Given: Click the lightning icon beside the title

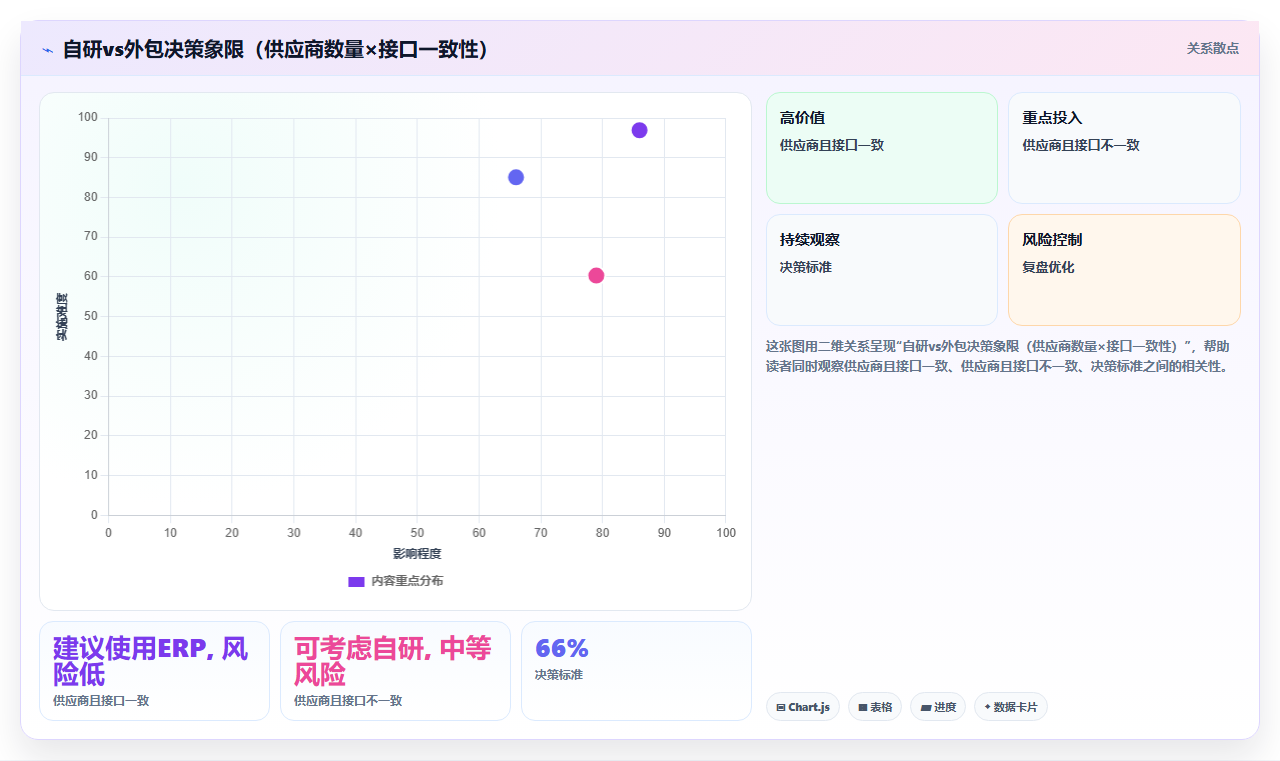Looking at the screenshot, I should click(47, 50).
